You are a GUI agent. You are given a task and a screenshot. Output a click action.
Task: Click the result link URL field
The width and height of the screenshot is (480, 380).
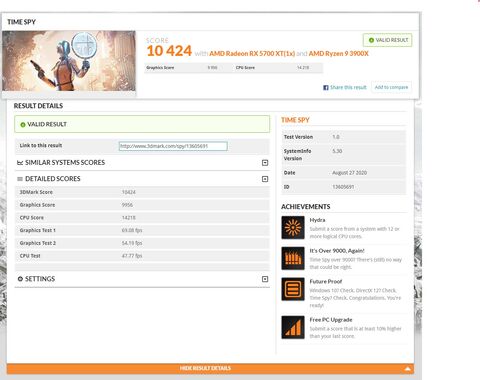173,146
